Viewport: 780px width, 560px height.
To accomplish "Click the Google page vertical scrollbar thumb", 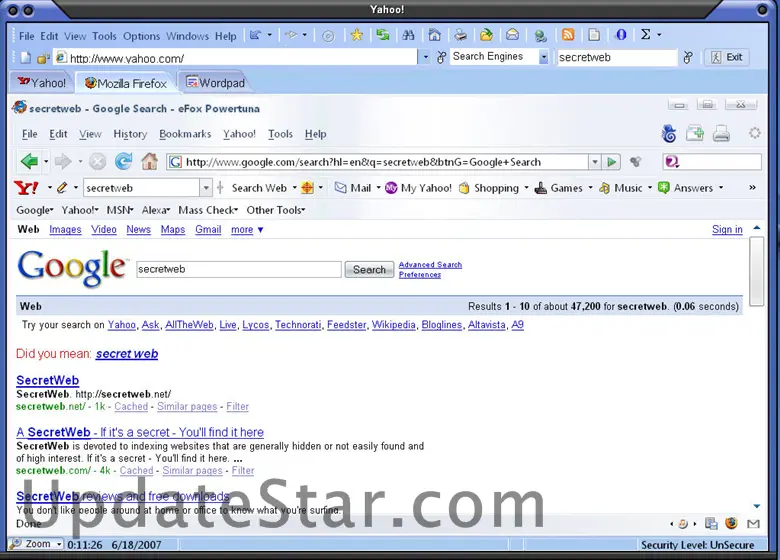I will coord(756,271).
